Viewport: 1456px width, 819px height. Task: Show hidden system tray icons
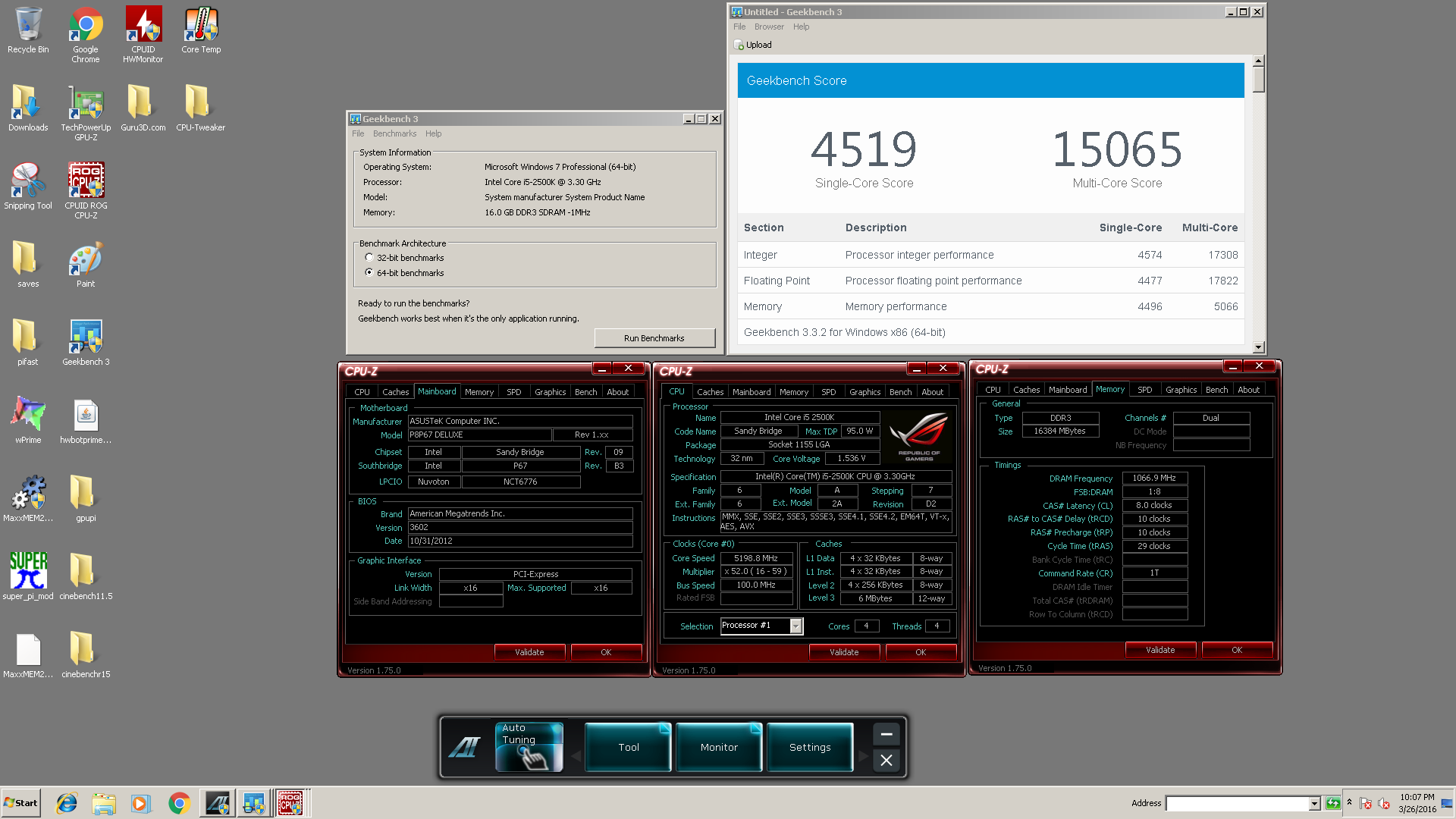1349,802
